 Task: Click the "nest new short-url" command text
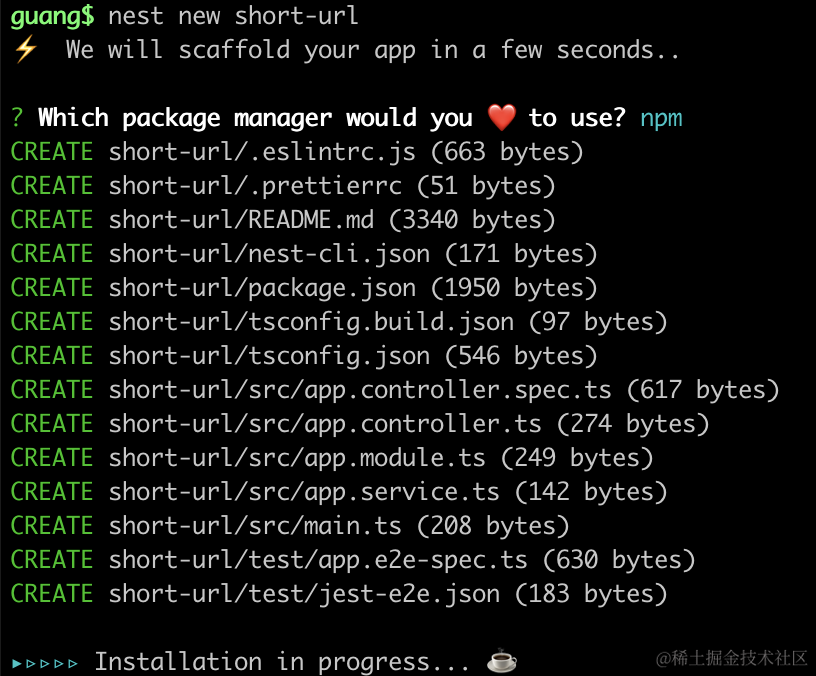(x=233, y=16)
